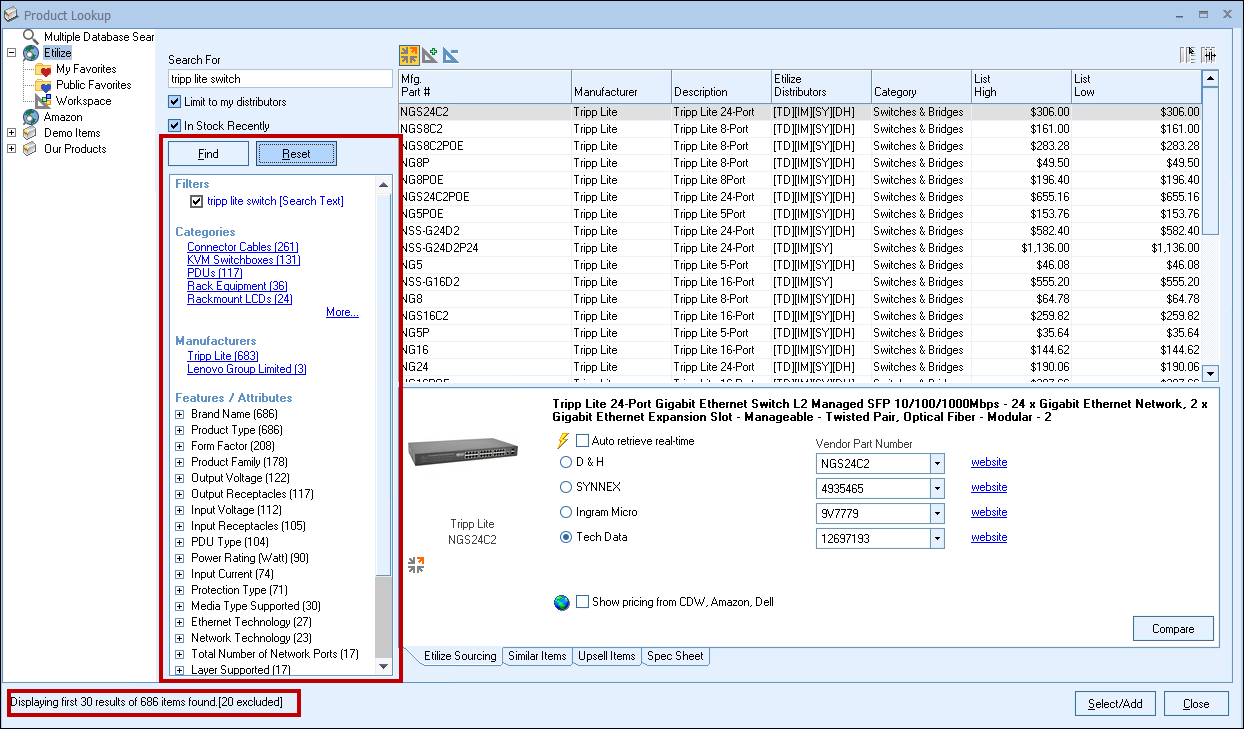The width and height of the screenshot is (1244, 729).
Task: Open the KVM Switchboxes (131) category link
Action: tap(243, 260)
